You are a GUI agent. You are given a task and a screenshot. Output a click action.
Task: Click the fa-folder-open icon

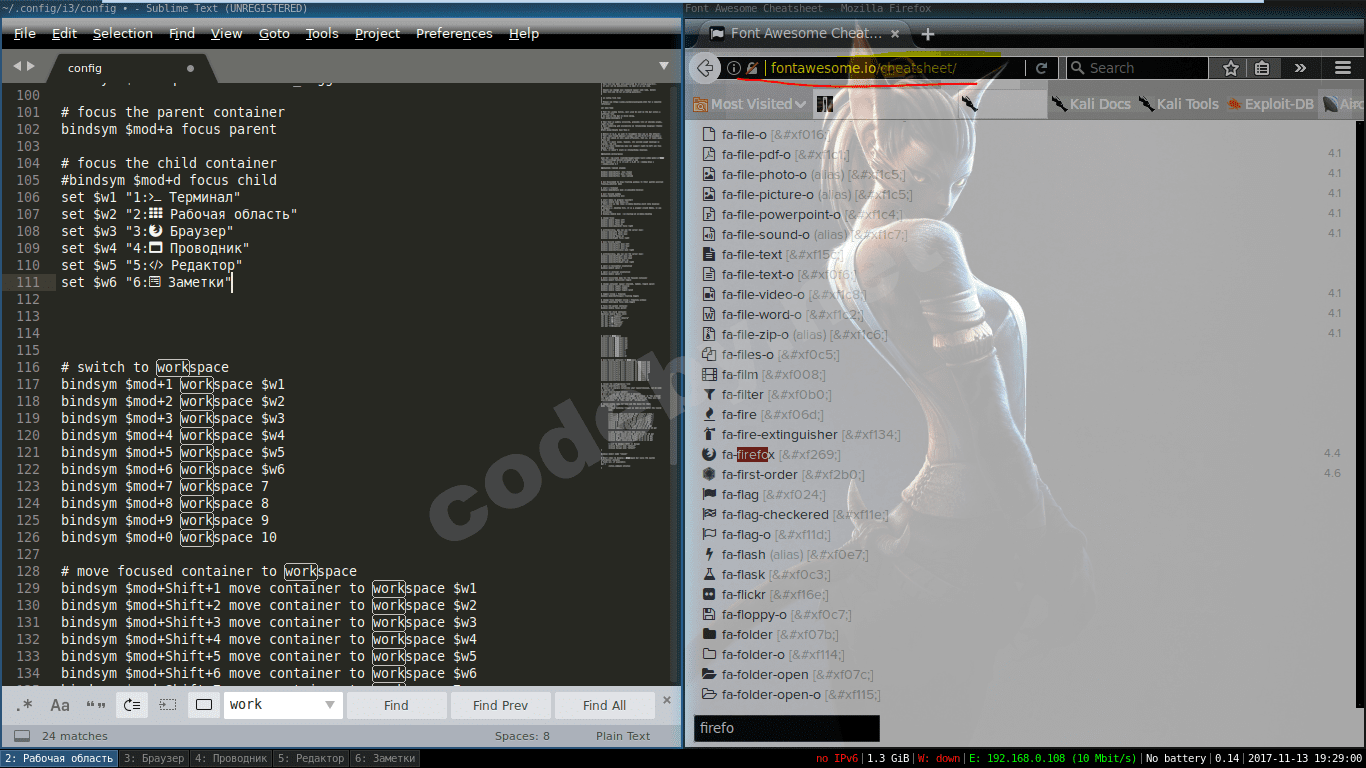709,675
